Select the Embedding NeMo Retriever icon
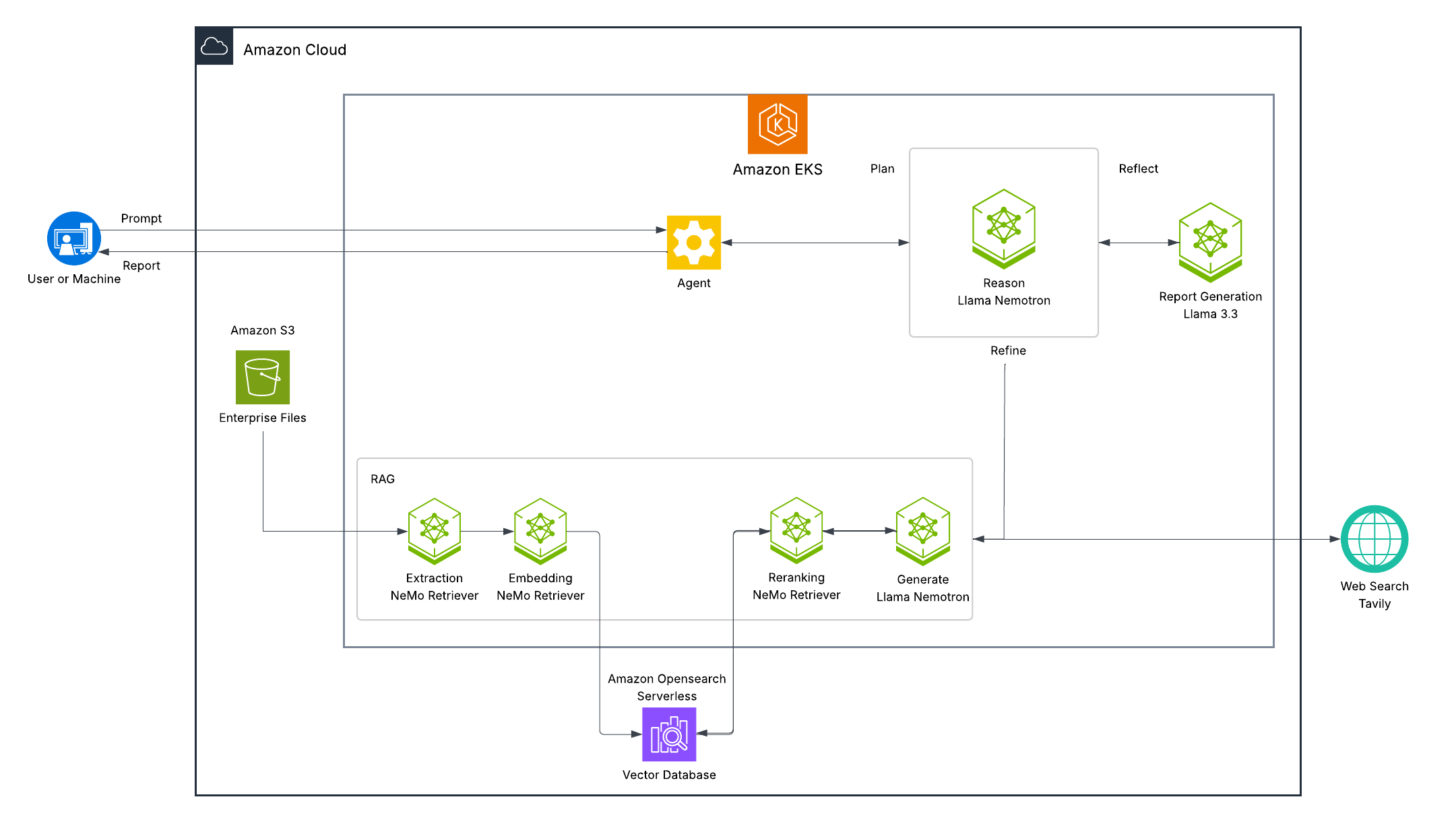 pyautogui.click(x=540, y=530)
